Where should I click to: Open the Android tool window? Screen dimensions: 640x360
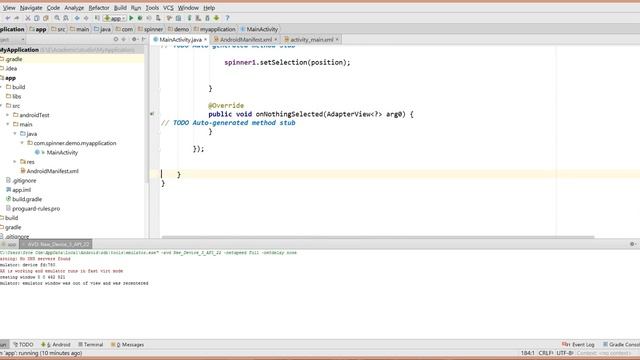pos(56,344)
